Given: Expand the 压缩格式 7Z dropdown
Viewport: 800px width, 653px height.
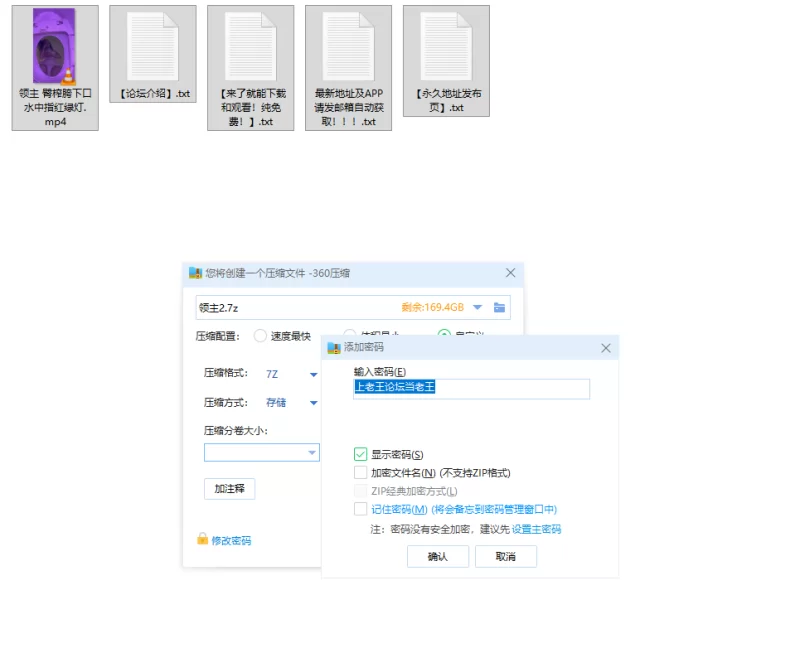Looking at the screenshot, I should [313, 374].
